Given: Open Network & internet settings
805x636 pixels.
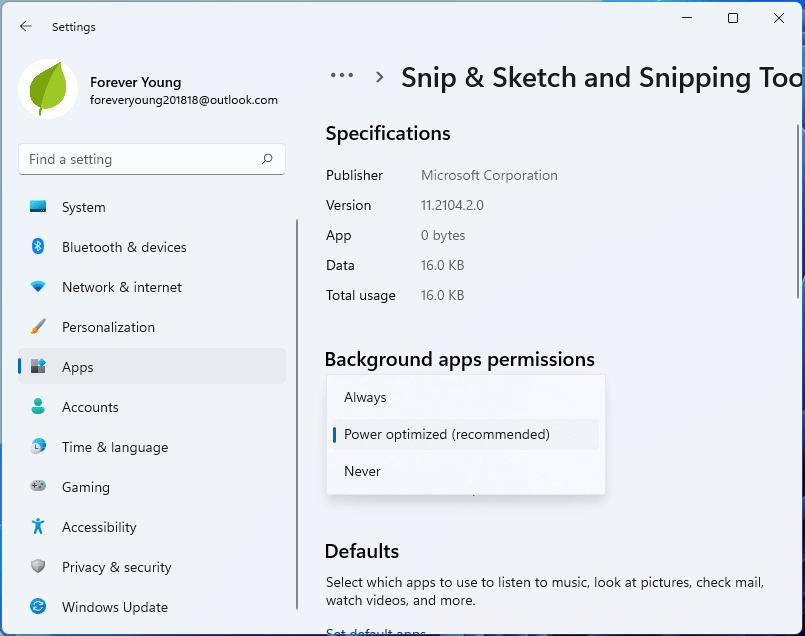Looking at the screenshot, I should point(152,287).
